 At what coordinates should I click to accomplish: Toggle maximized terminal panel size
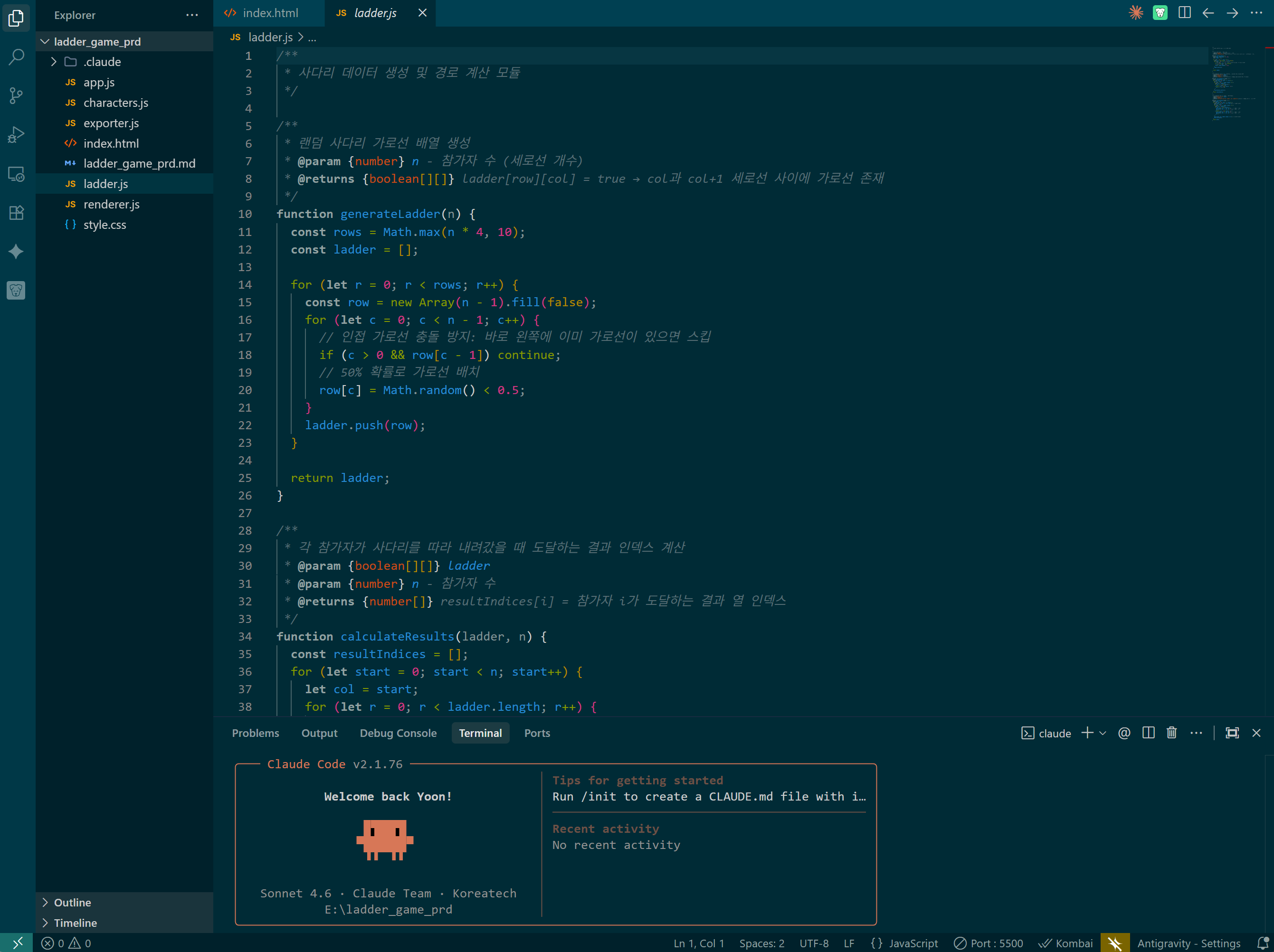[1232, 733]
